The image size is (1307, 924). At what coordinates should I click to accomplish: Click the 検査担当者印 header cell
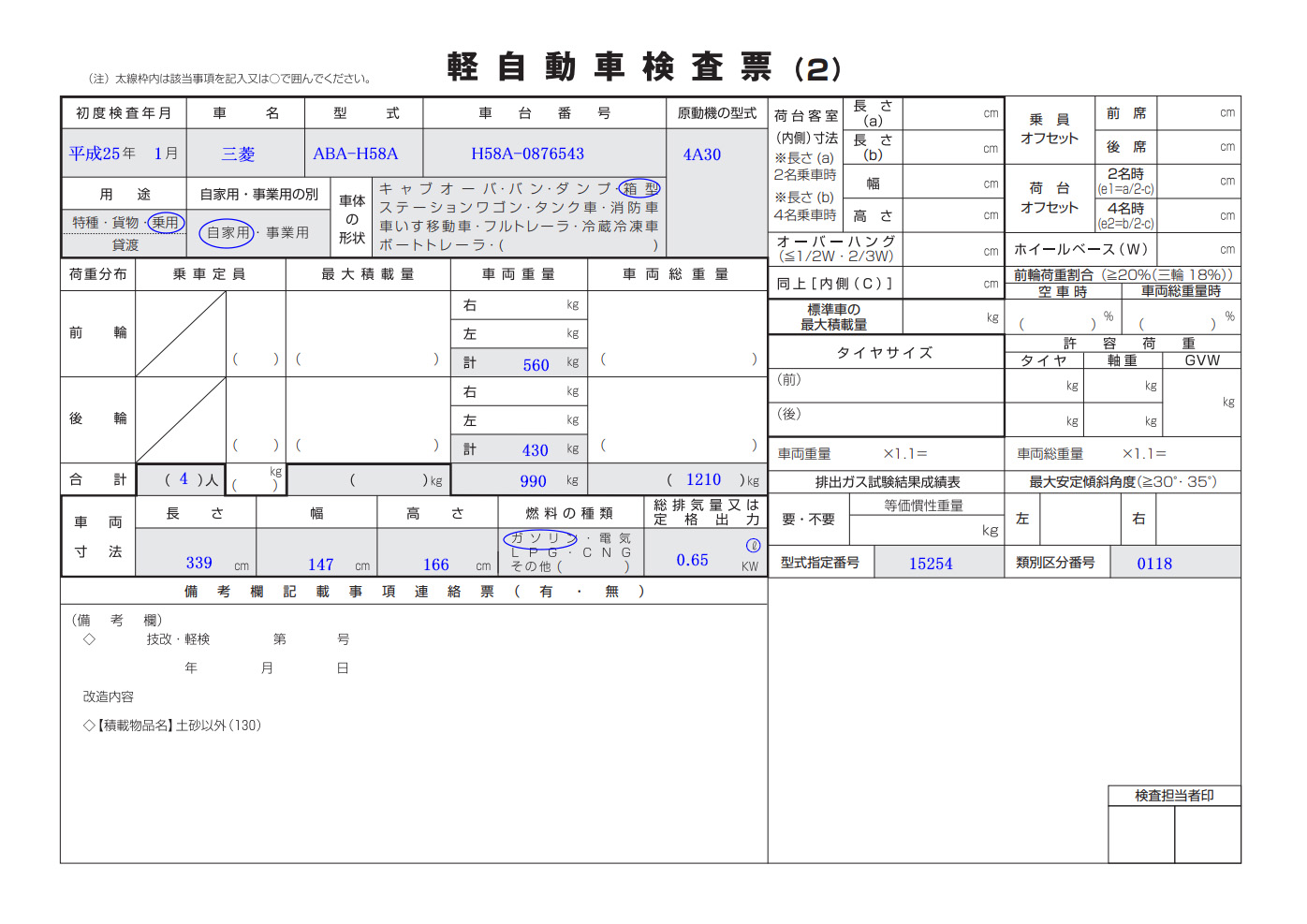[x=1174, y=796]
